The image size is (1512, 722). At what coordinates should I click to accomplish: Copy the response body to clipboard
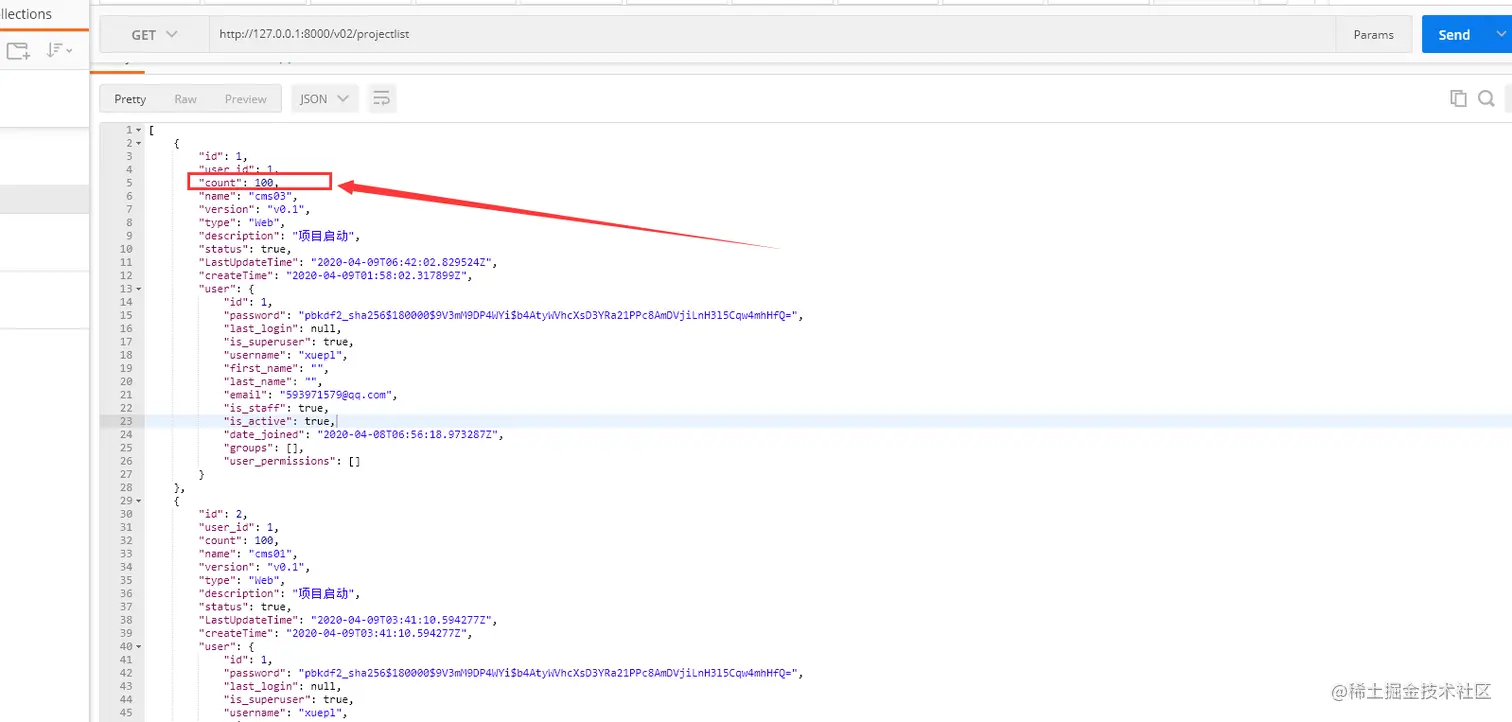click(1458, 98)
